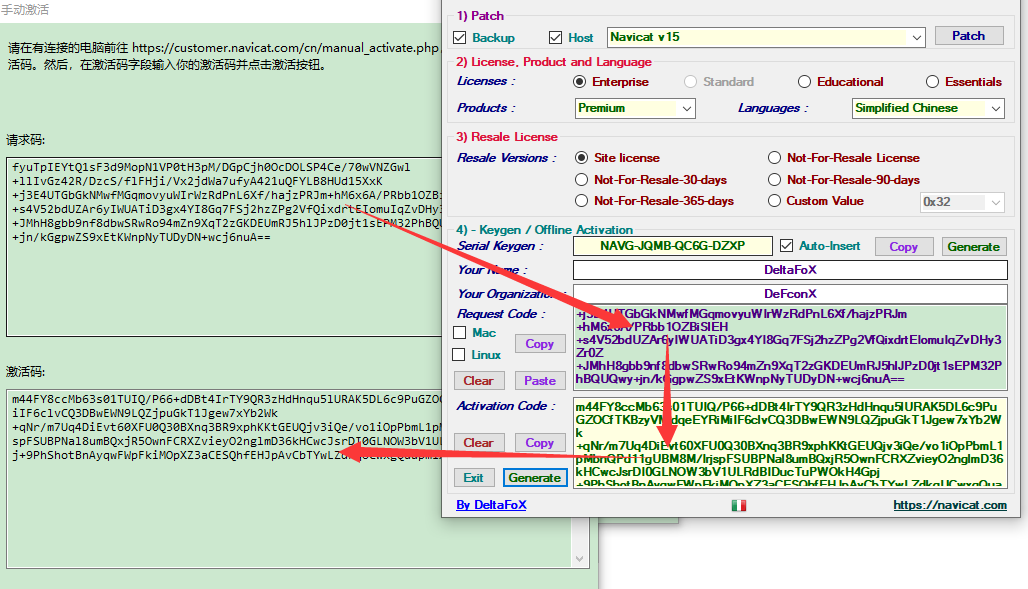
Task: Click the Italian flag icon
Action: coord(739,506)
